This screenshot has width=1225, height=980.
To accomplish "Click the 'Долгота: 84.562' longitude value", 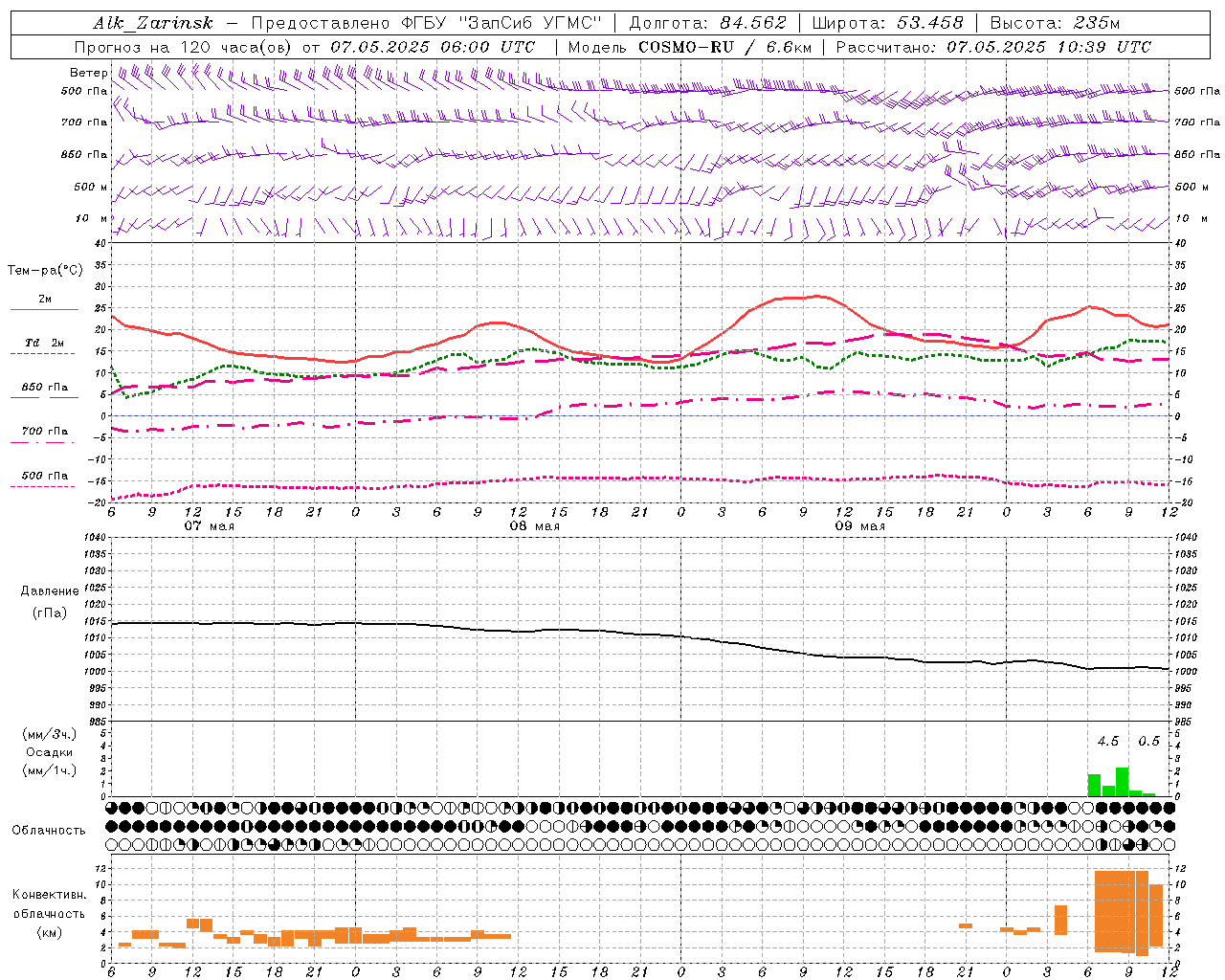I will (x=707, y=23).
